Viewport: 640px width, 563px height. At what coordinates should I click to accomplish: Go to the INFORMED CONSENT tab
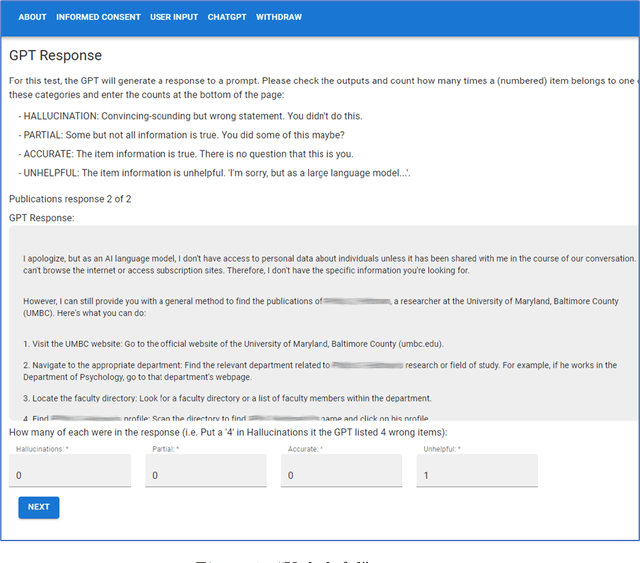(x=98, y=17)
